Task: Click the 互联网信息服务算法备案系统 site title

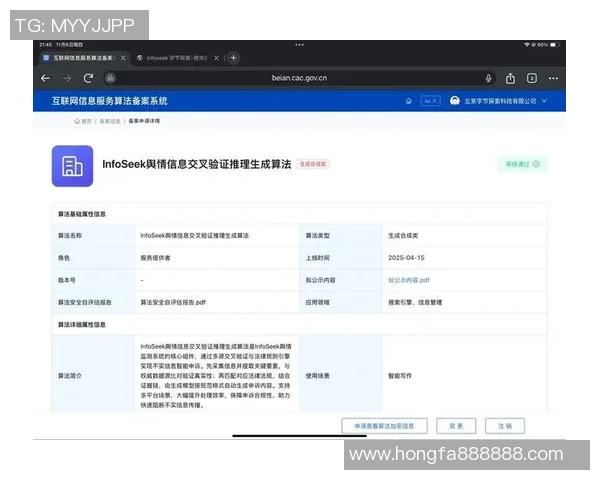Action: point(109,101)
